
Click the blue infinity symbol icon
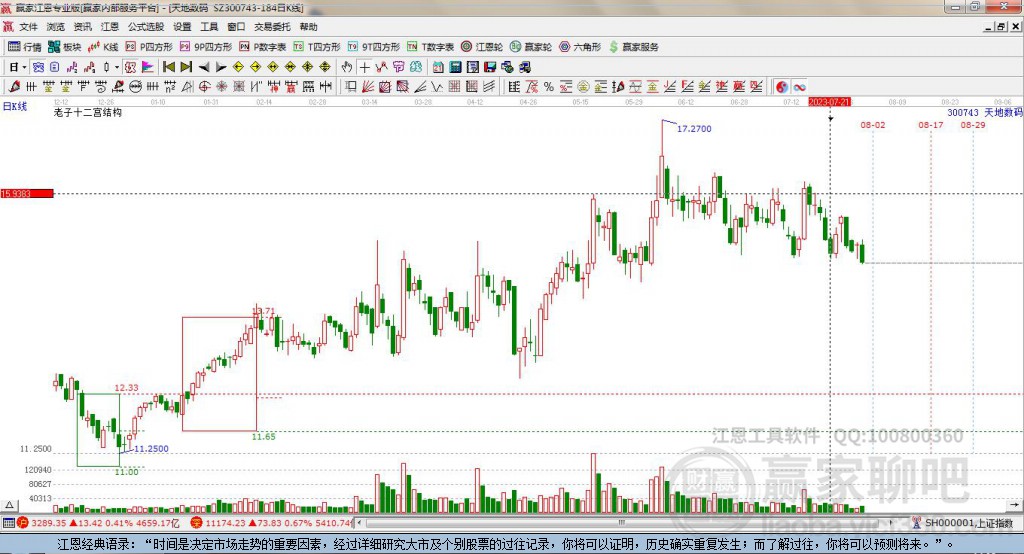(x=799, y=86)
